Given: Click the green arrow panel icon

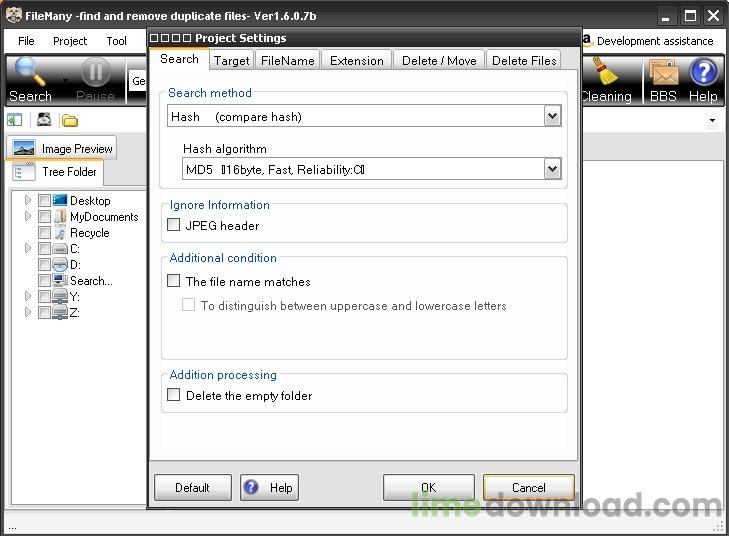Looking at the screenshot, I should tap(14, 120).
